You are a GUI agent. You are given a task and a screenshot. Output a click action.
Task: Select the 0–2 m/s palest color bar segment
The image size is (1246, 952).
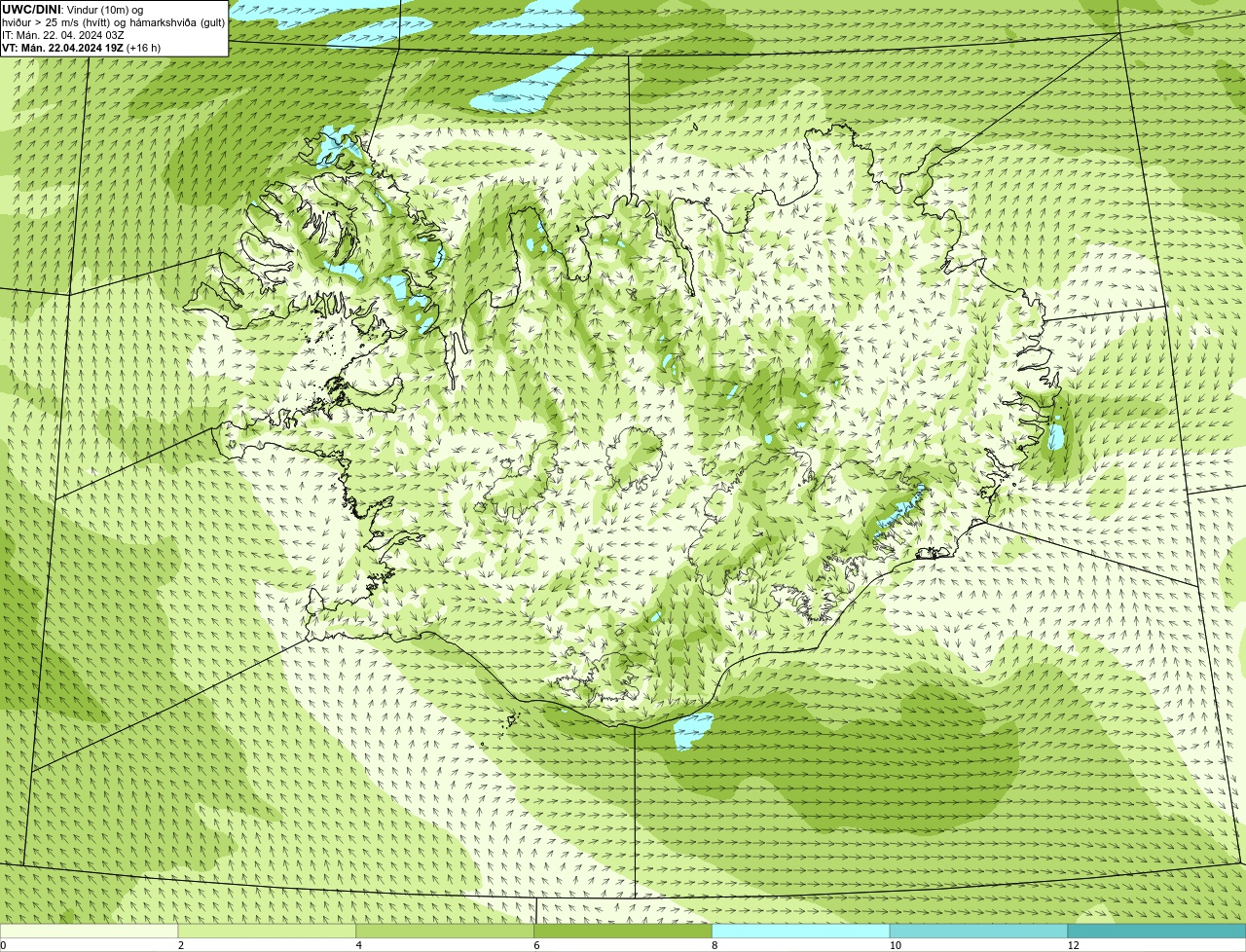point(90,932)
